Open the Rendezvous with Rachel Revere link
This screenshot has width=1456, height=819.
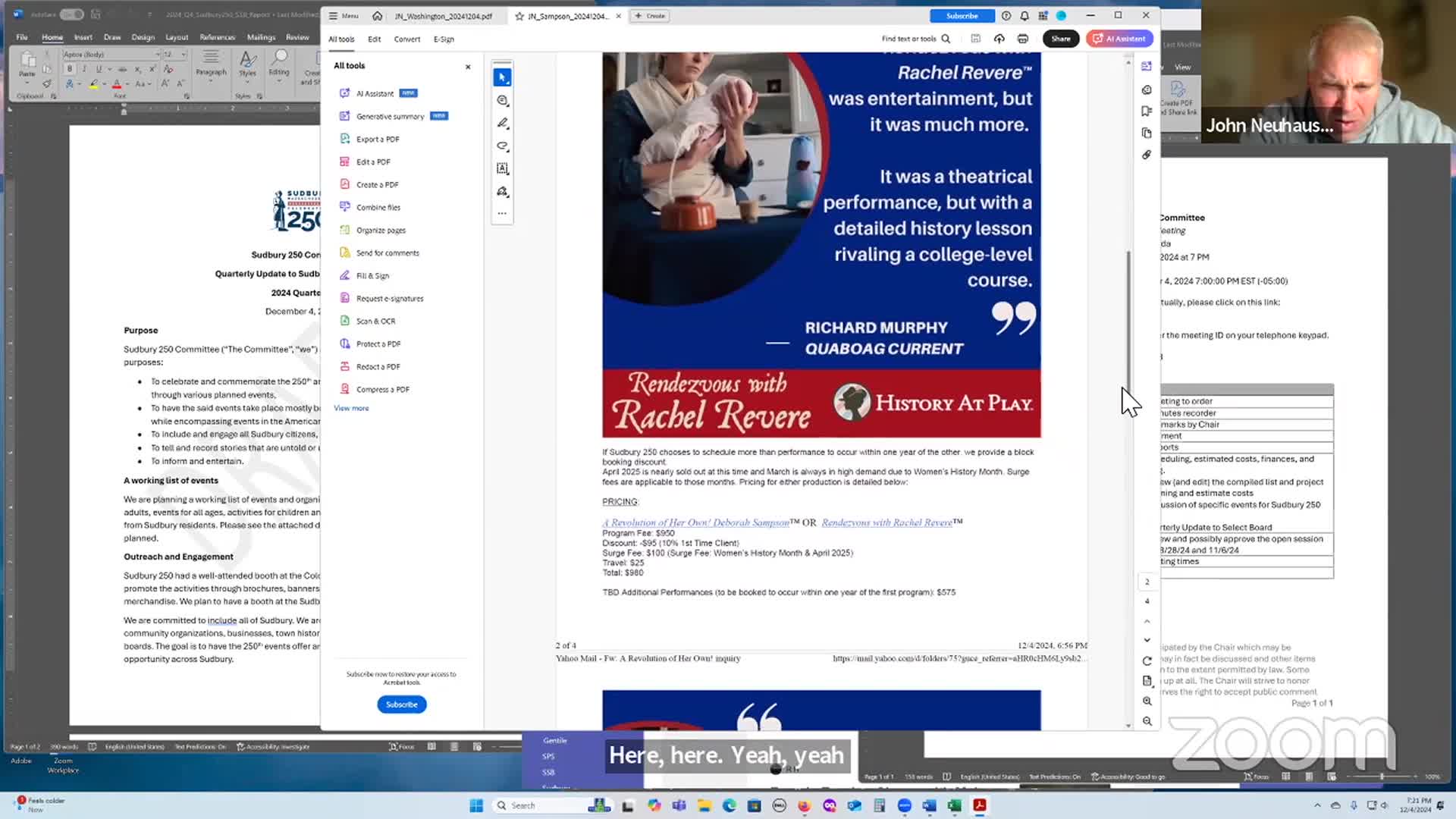pos(886,522)
